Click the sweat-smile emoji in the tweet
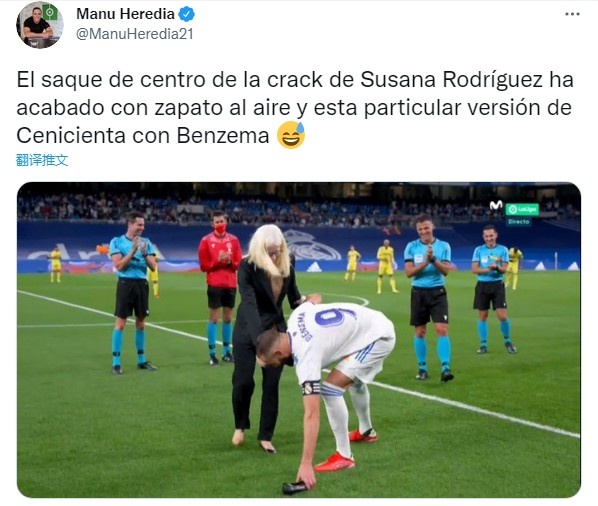Screen dimensions: 598x506 click(291, 135)
